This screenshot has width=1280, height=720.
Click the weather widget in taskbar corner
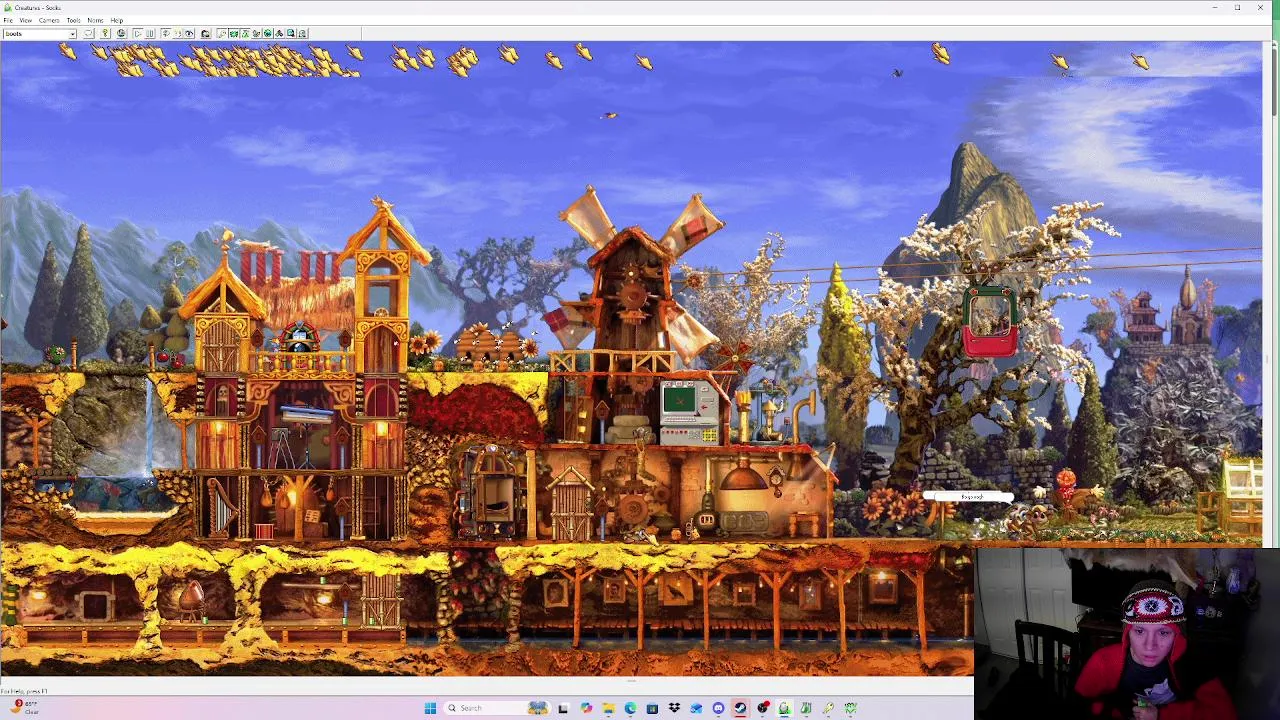22,707
